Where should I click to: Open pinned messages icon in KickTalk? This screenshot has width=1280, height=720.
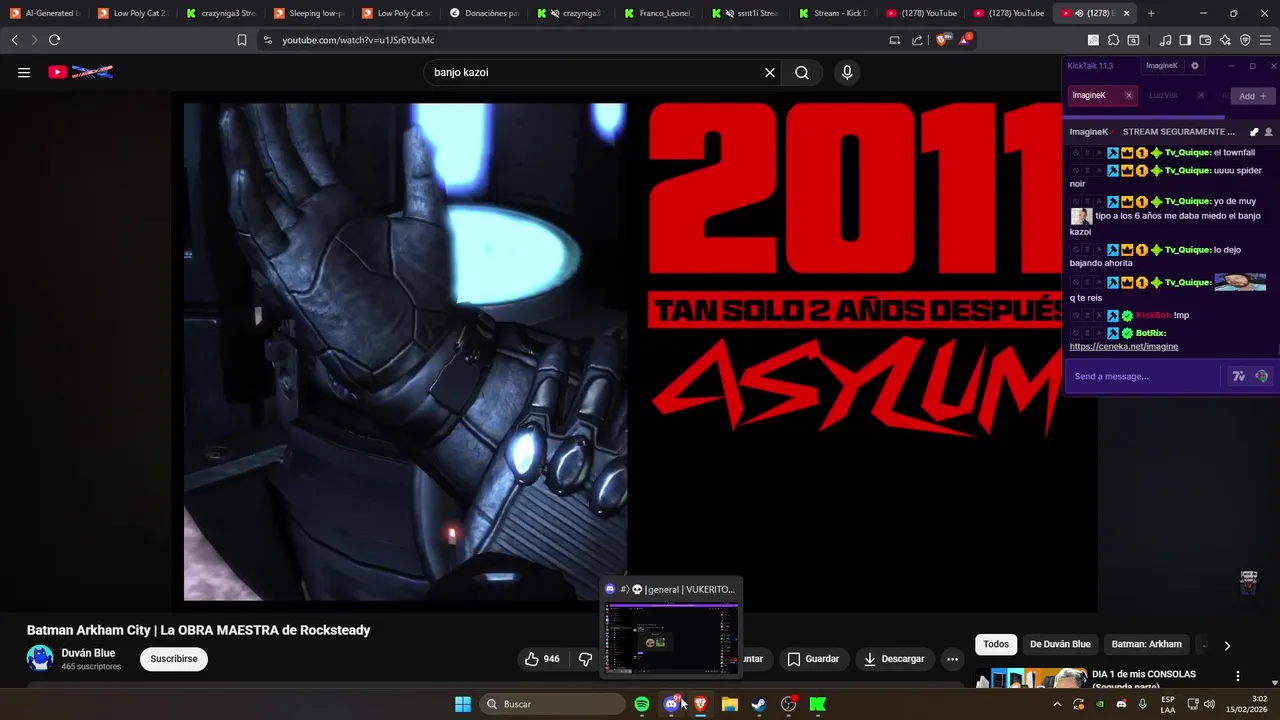(x=1254, y=132)
